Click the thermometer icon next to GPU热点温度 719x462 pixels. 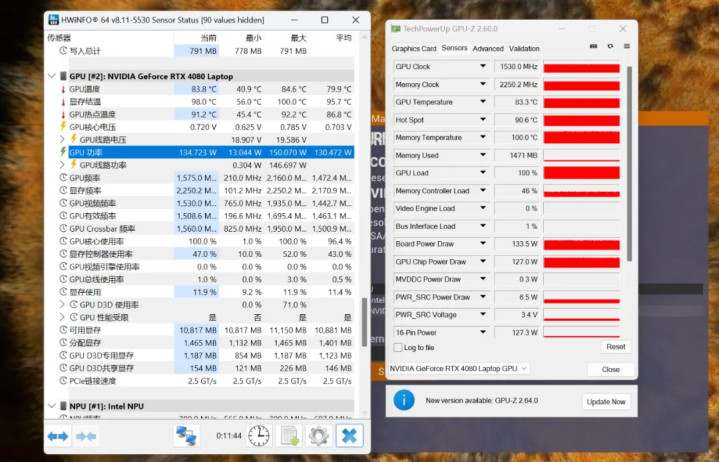(63, 114)
